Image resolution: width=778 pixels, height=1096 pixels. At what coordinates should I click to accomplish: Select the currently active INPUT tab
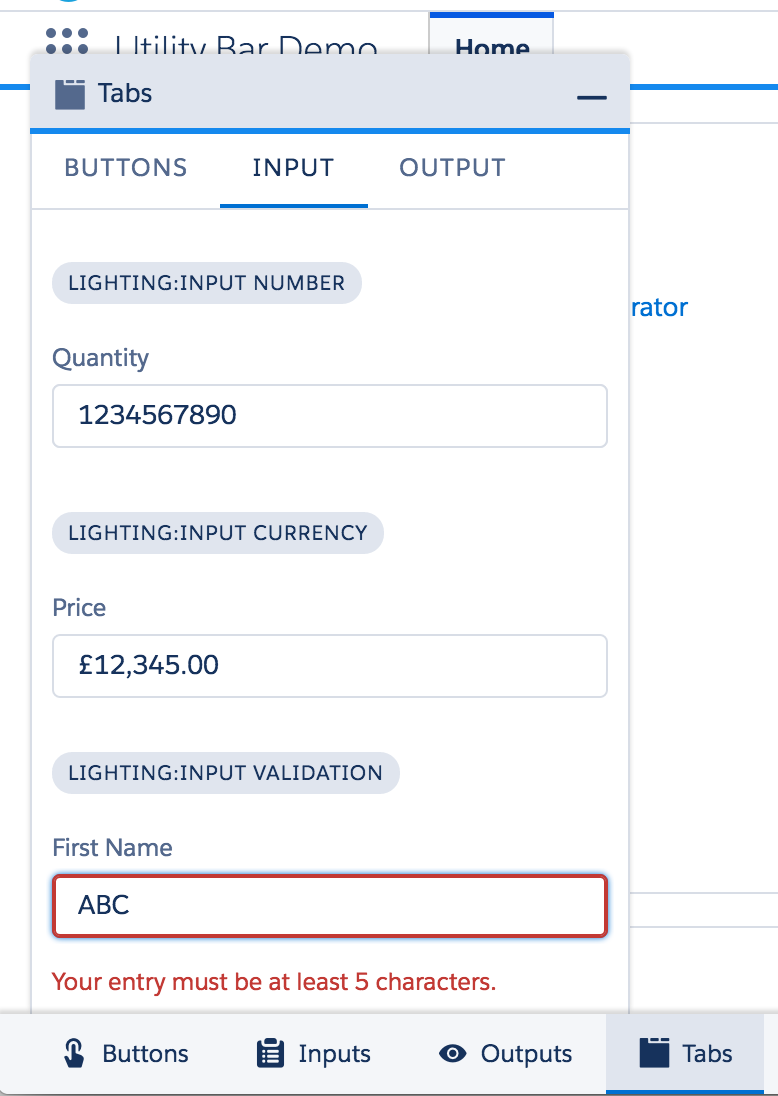click(293, 168)
